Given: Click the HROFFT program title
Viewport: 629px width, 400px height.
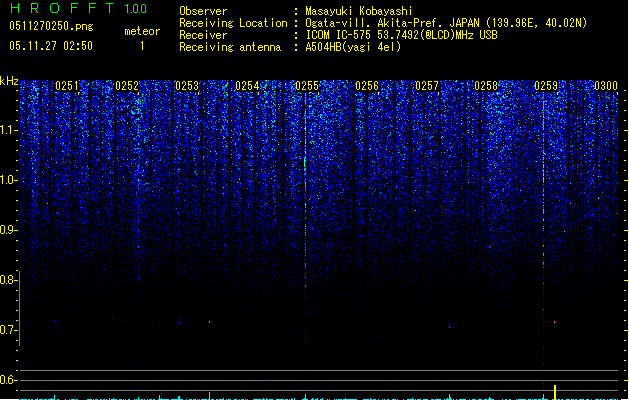Looking at the screenshot, I should (x=62, y=8).
